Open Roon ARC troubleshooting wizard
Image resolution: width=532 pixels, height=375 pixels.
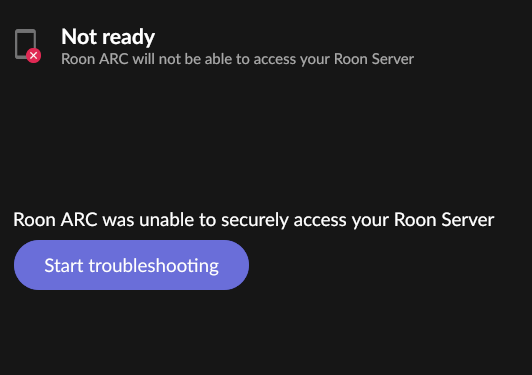131,265
